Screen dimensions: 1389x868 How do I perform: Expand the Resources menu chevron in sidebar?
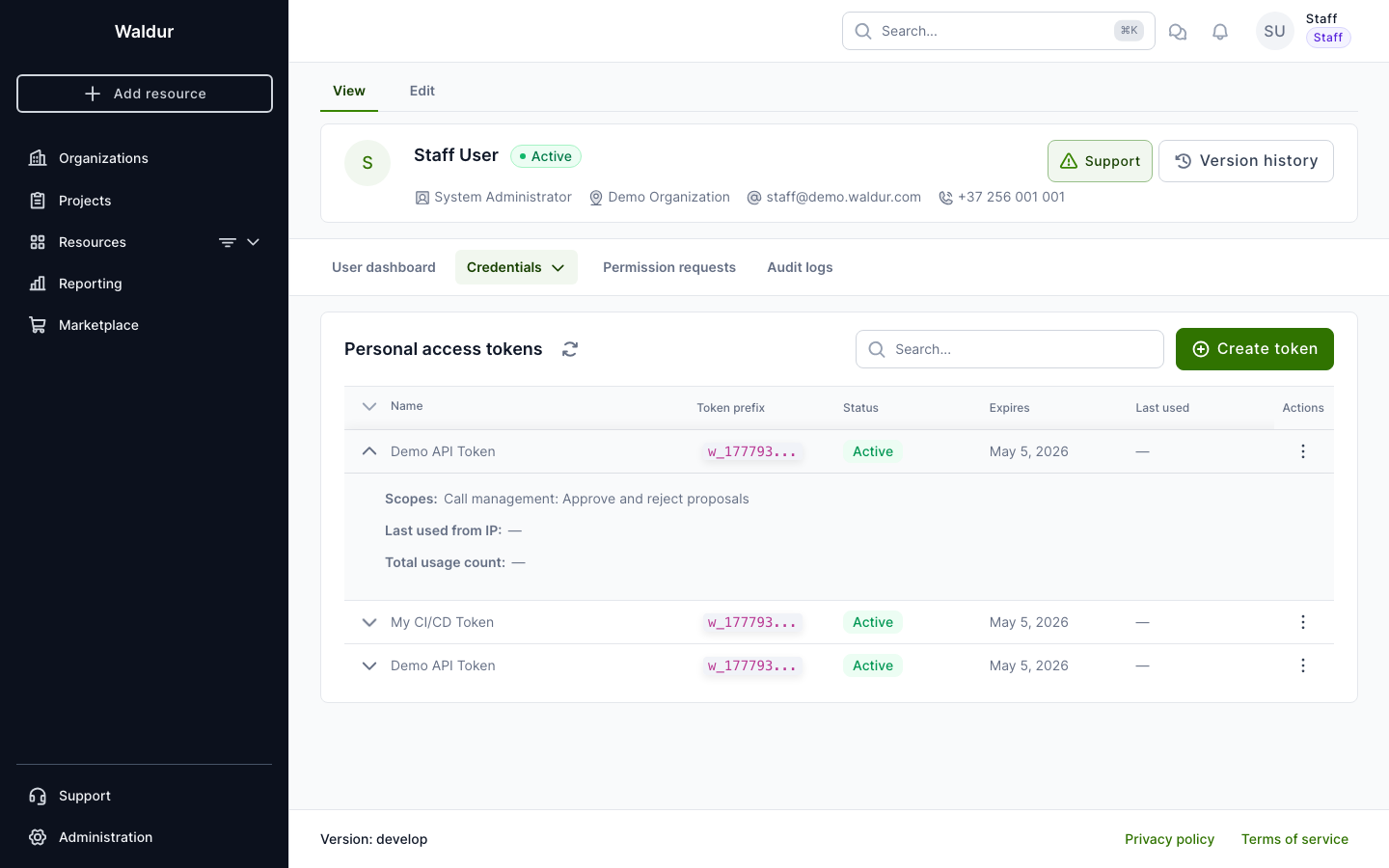click(x=254, y=242)
